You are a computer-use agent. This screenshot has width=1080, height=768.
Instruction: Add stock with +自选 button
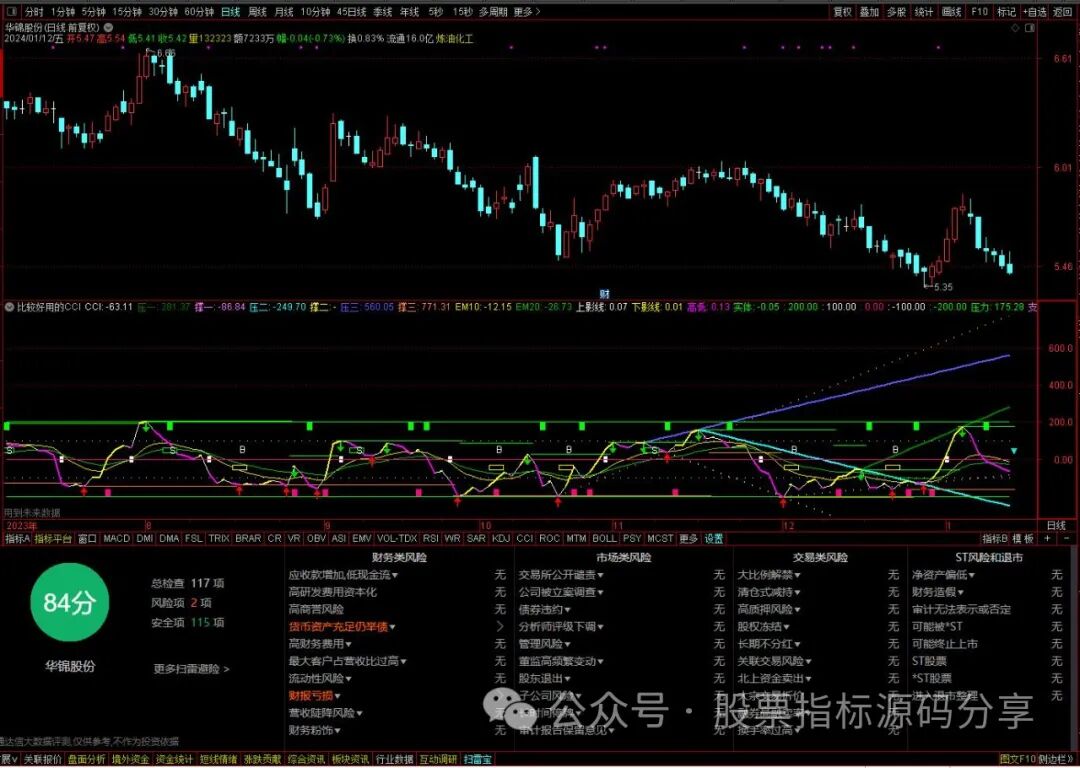(1035, 12)
